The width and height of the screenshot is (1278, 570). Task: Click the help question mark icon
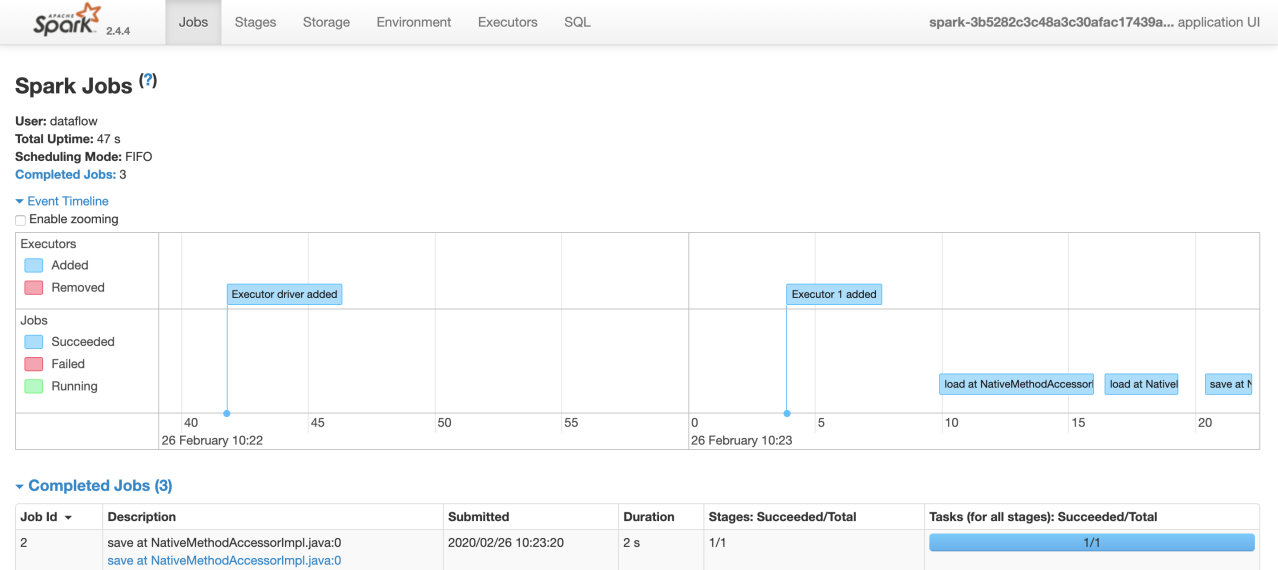click(148, 81)
